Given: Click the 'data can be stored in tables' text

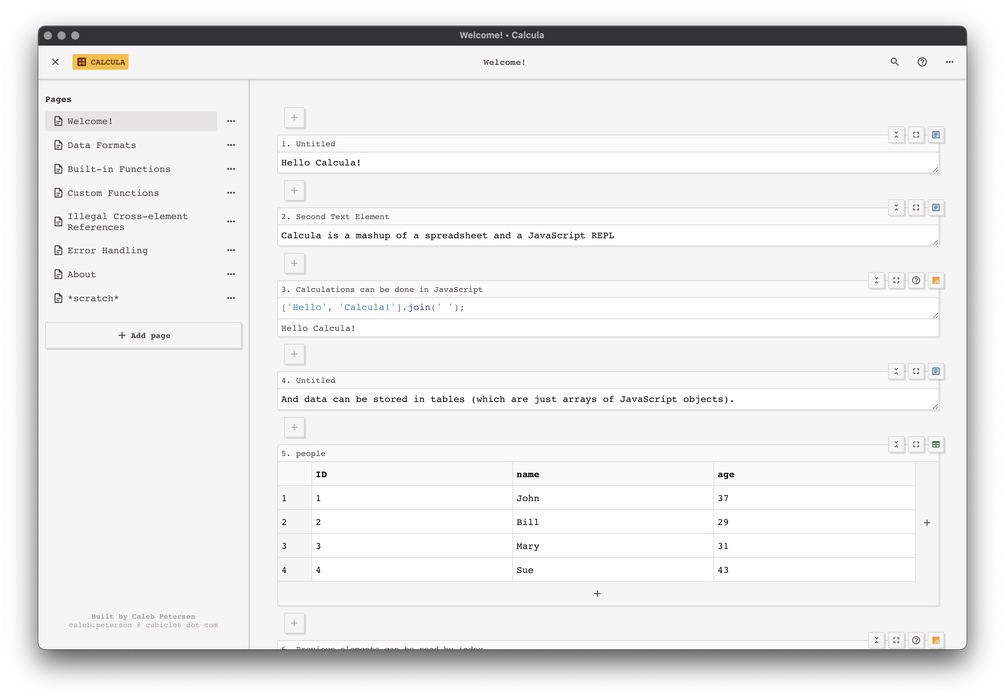Looking at the screenshot, I should coord(608,399).
